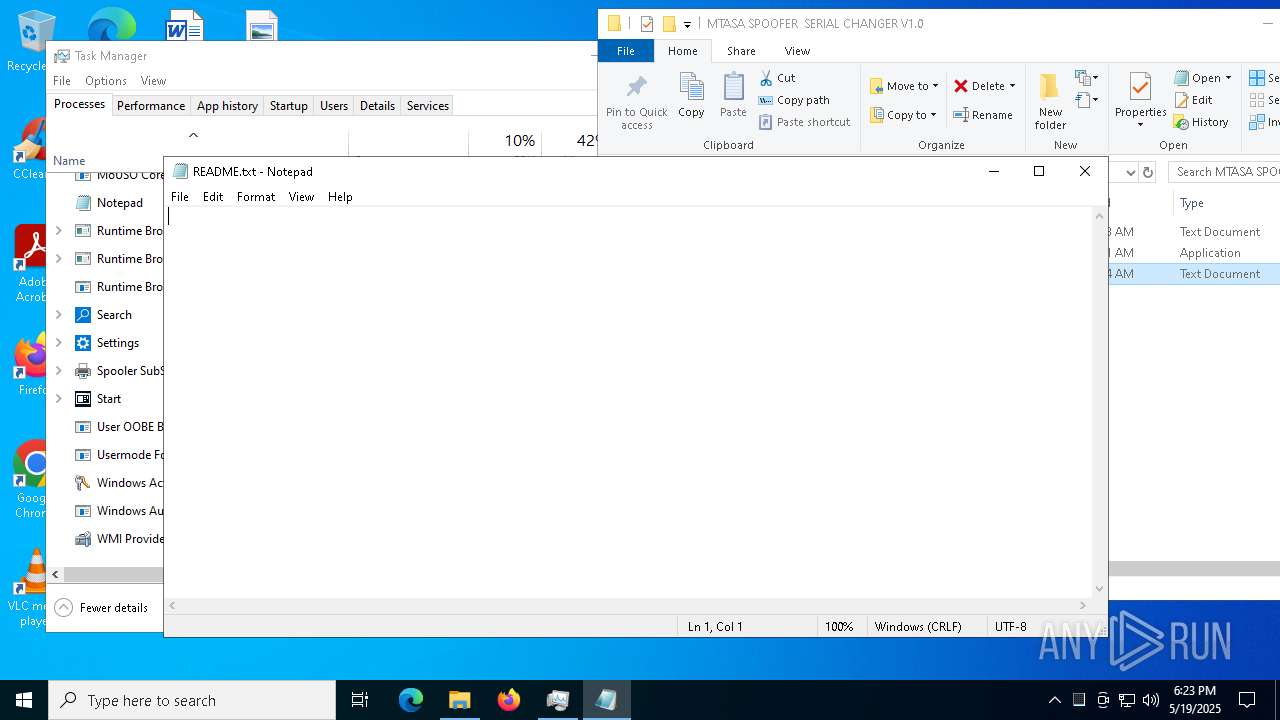Open the Windows Start menu
1280x720 pixels.
[24, 700]
